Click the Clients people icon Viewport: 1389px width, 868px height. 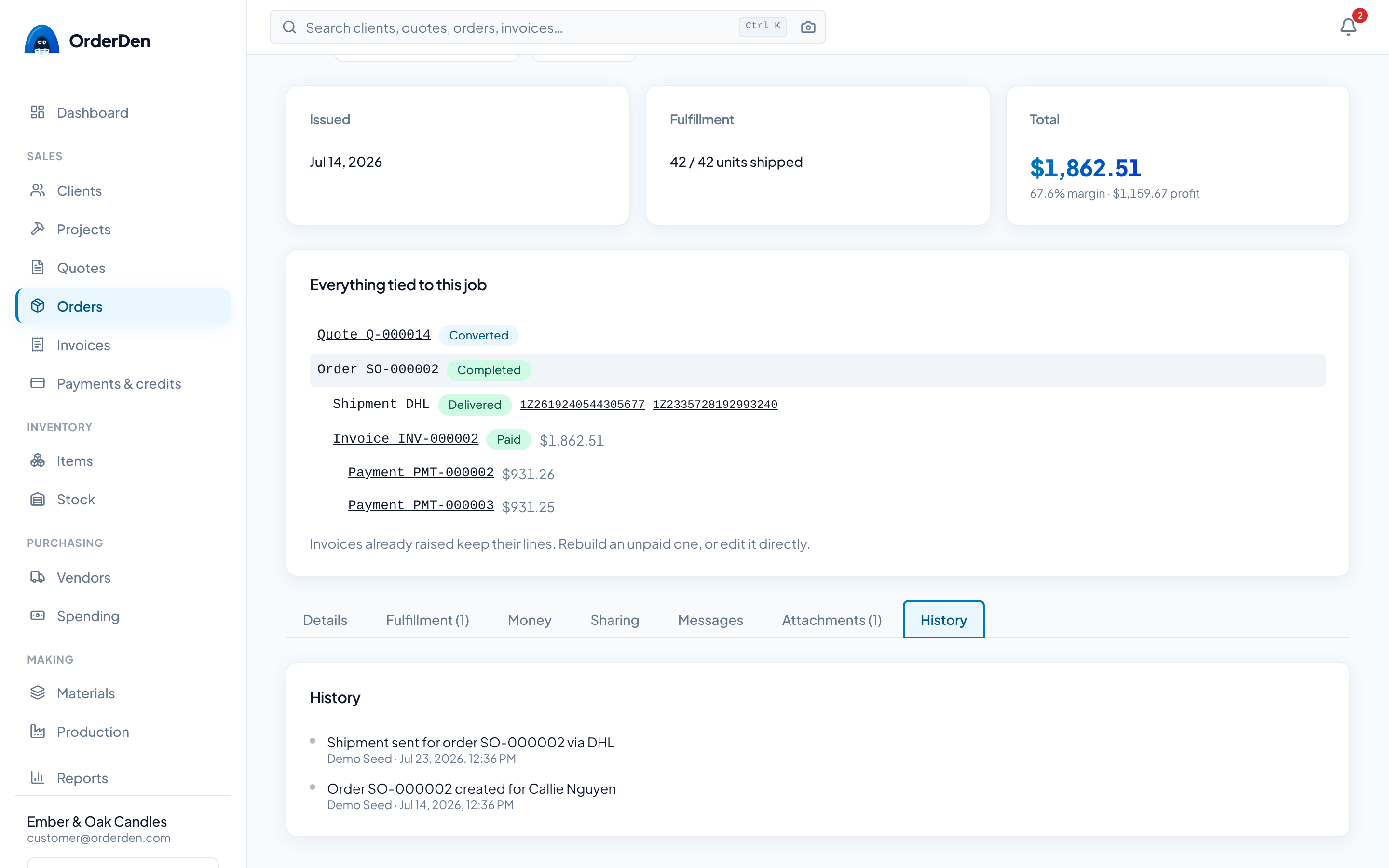38,190
